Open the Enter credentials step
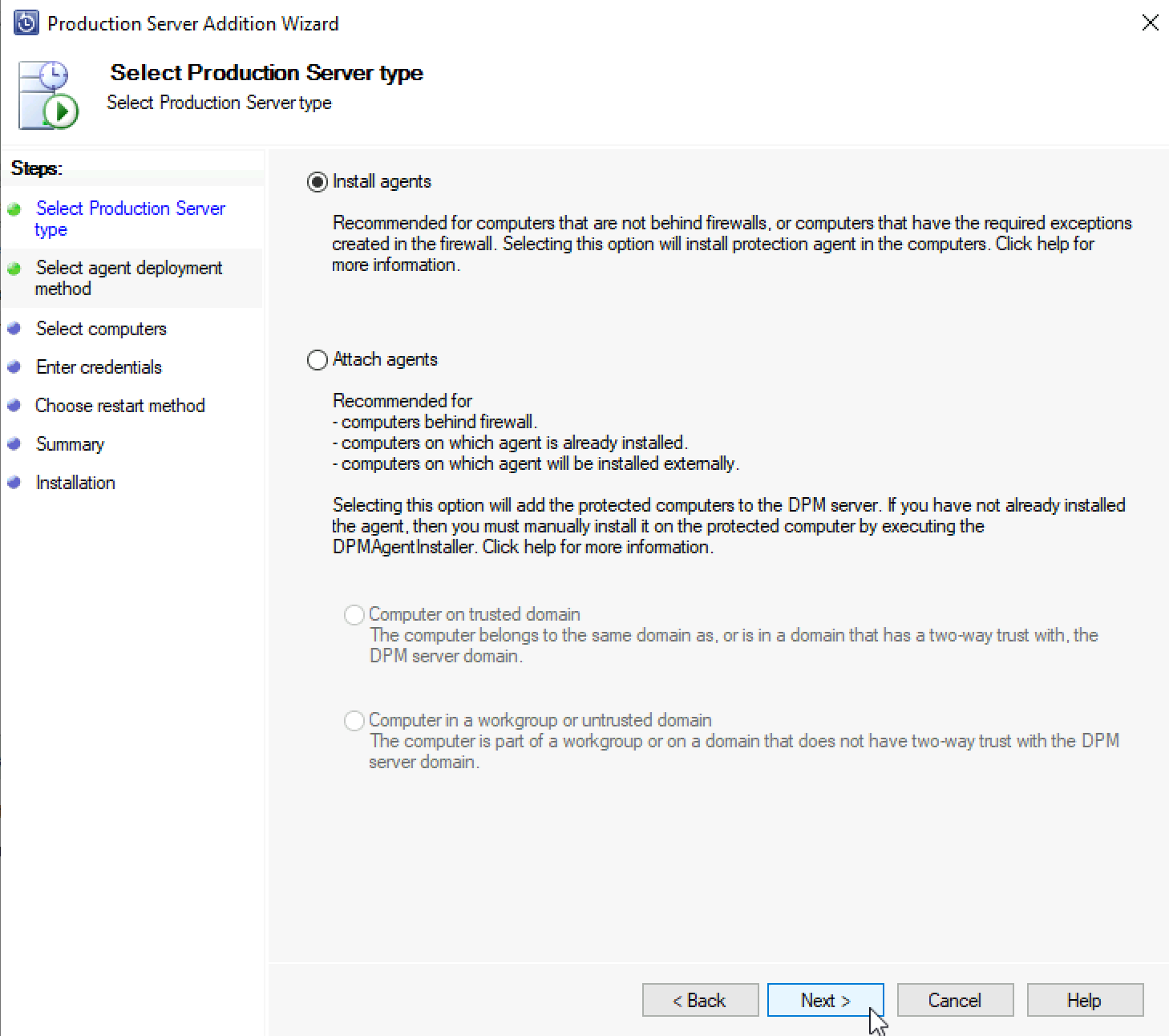 [99, 367]
